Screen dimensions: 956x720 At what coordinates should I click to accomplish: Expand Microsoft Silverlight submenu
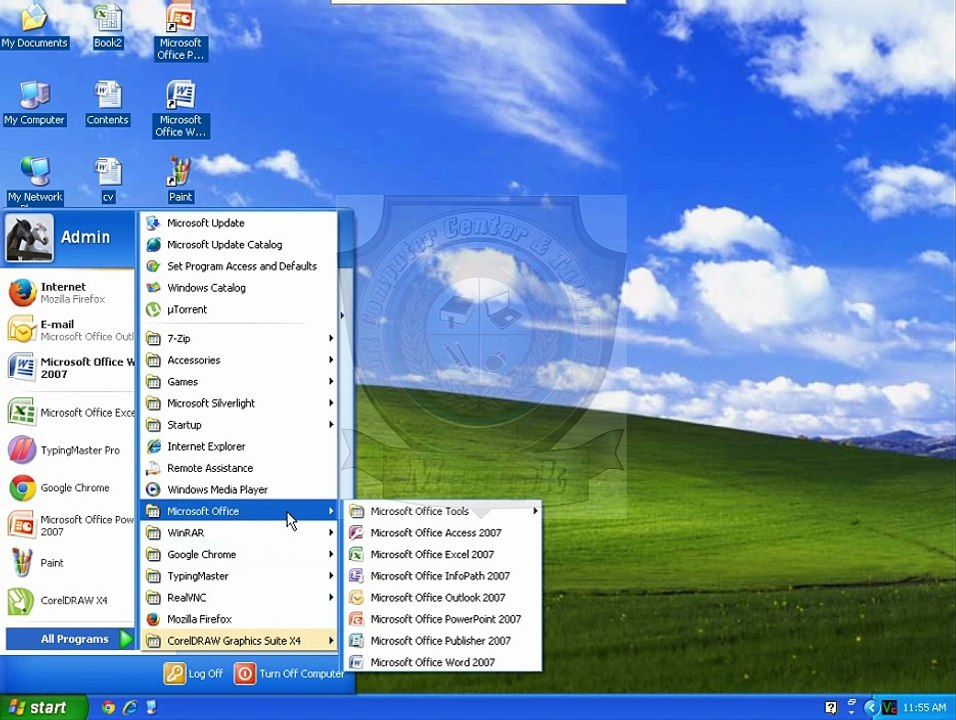coord(239,403)
